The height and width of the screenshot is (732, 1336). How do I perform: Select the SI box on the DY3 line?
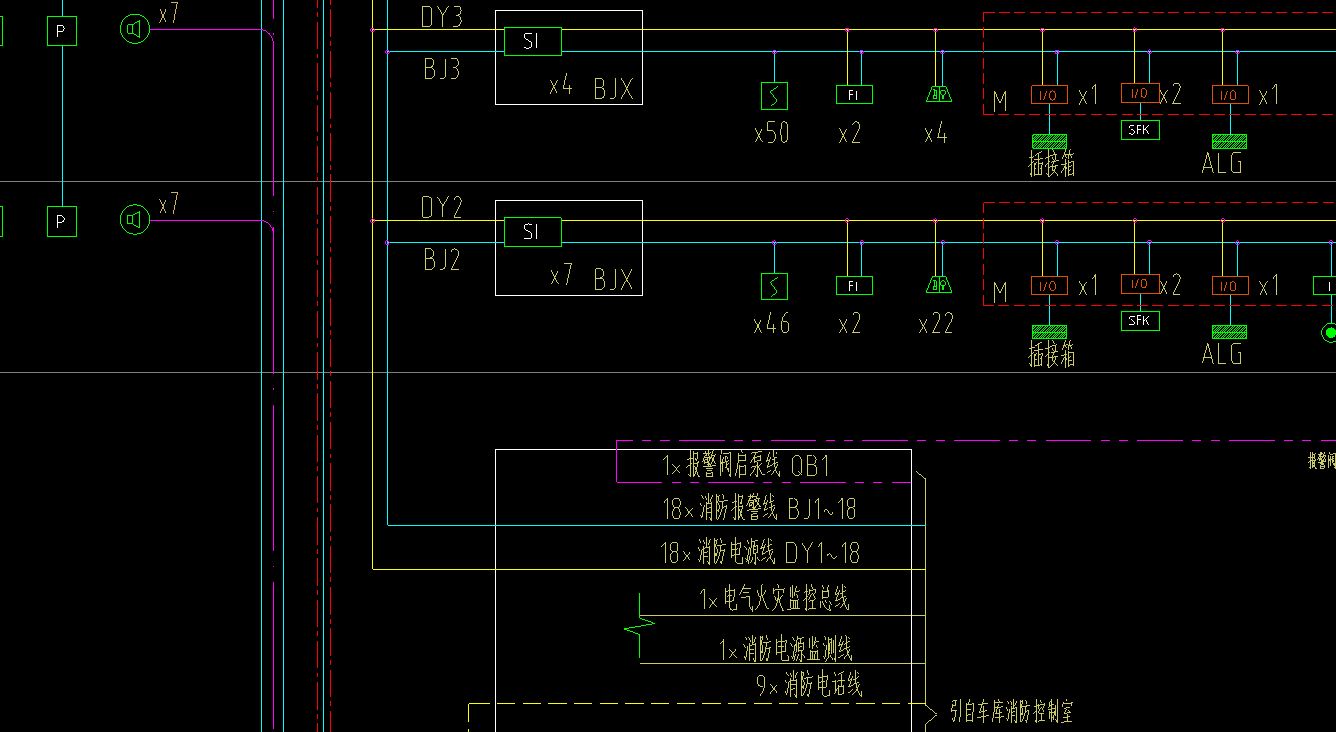[x=532, y=42]
